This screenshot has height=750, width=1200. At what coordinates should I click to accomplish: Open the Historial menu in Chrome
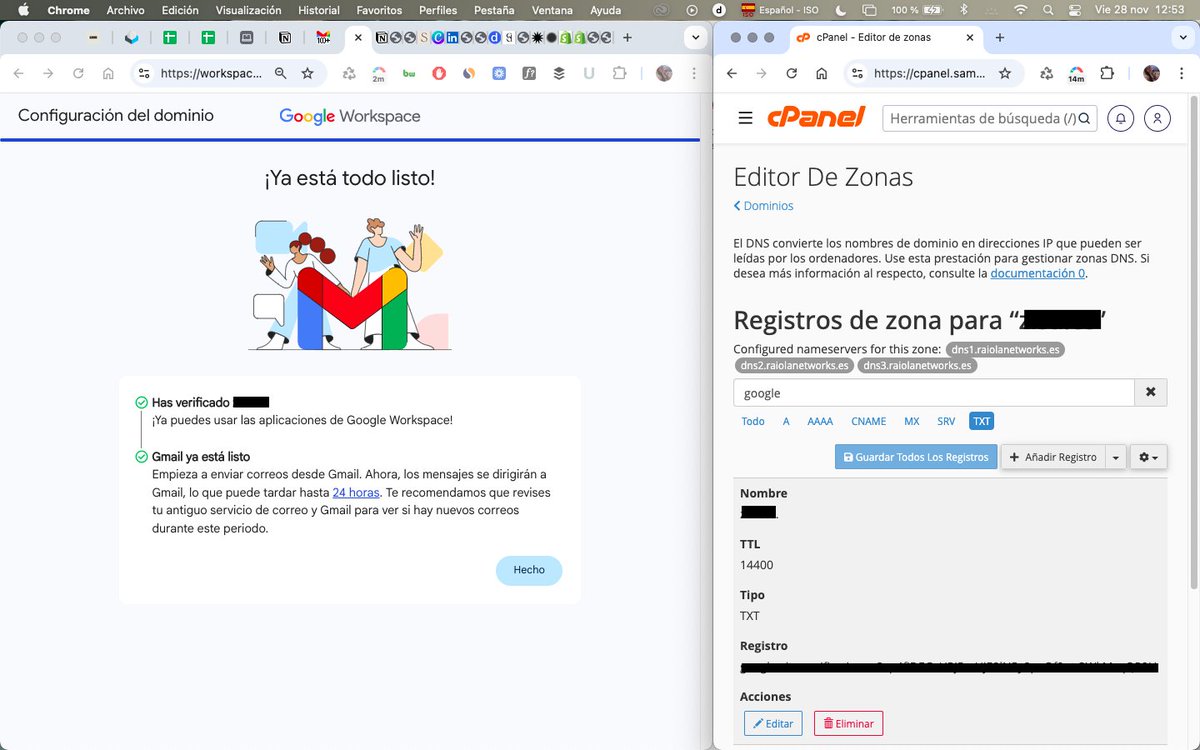click(318, 11)
